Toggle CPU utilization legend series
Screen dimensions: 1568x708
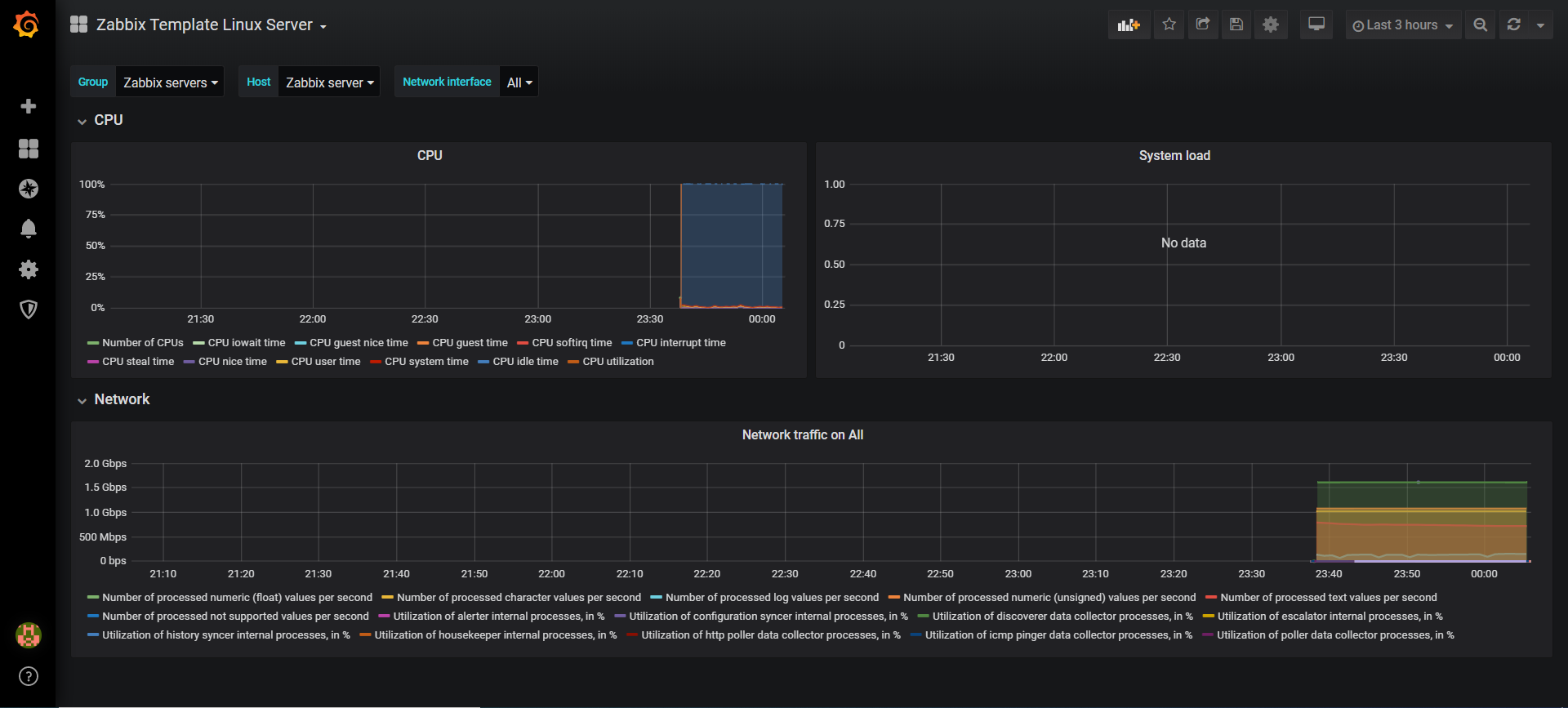618,361
